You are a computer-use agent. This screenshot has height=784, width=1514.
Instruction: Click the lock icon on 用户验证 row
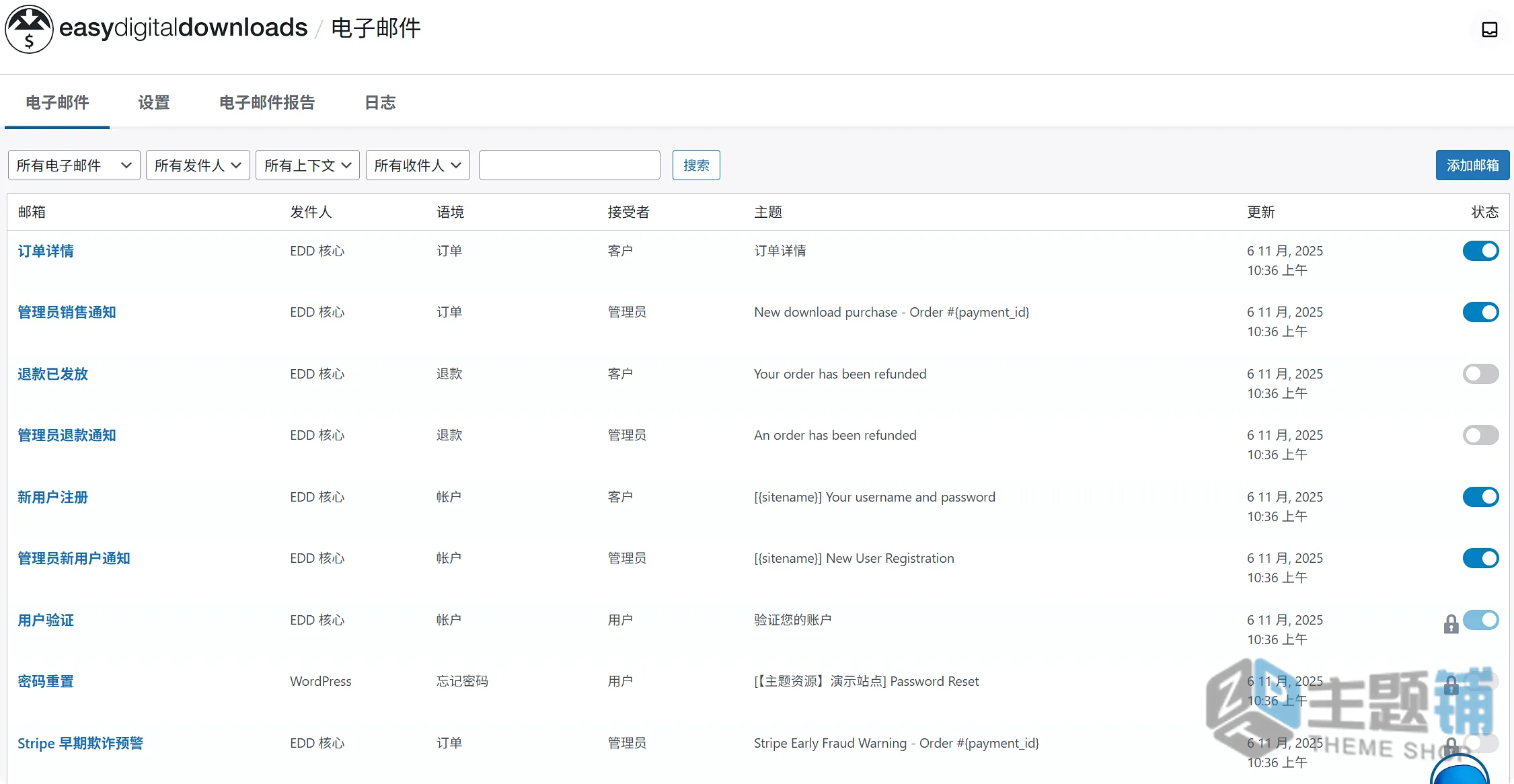tap(1451, 624)
